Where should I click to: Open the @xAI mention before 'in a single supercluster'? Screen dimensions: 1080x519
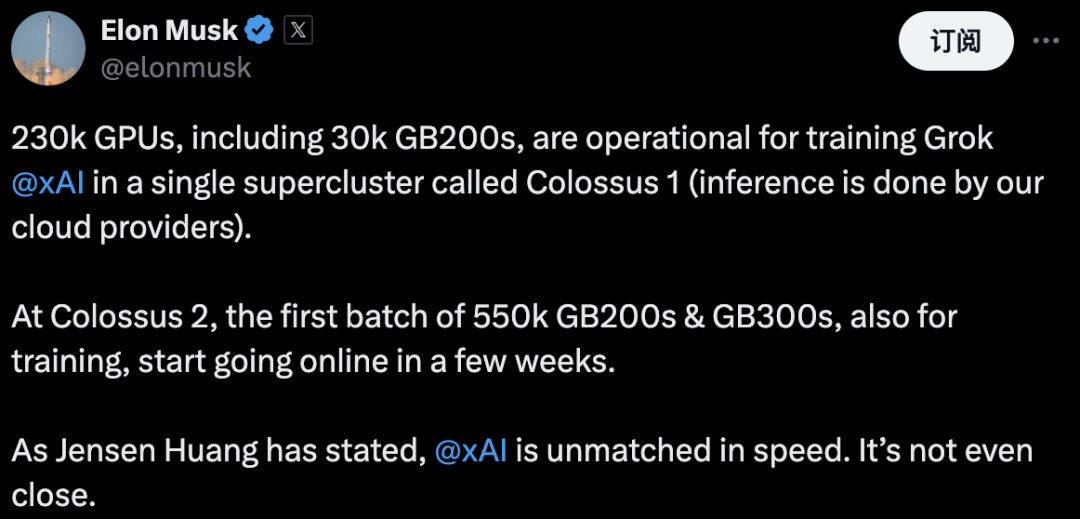pos(48,183)
